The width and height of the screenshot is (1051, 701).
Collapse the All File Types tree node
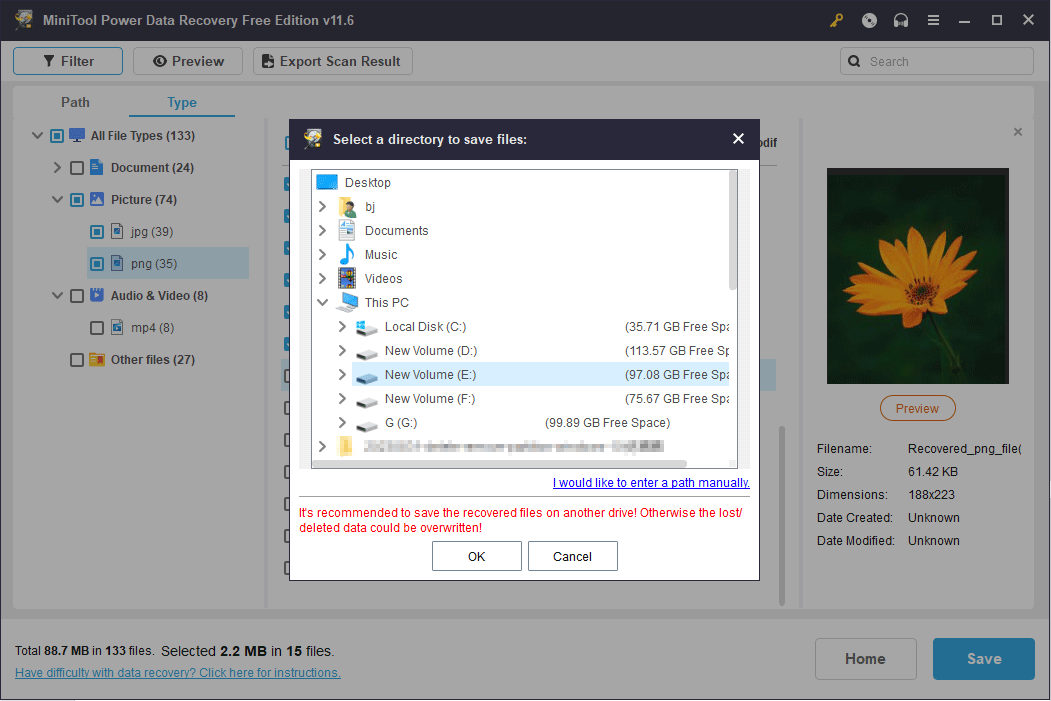click(x=38, y=135)
